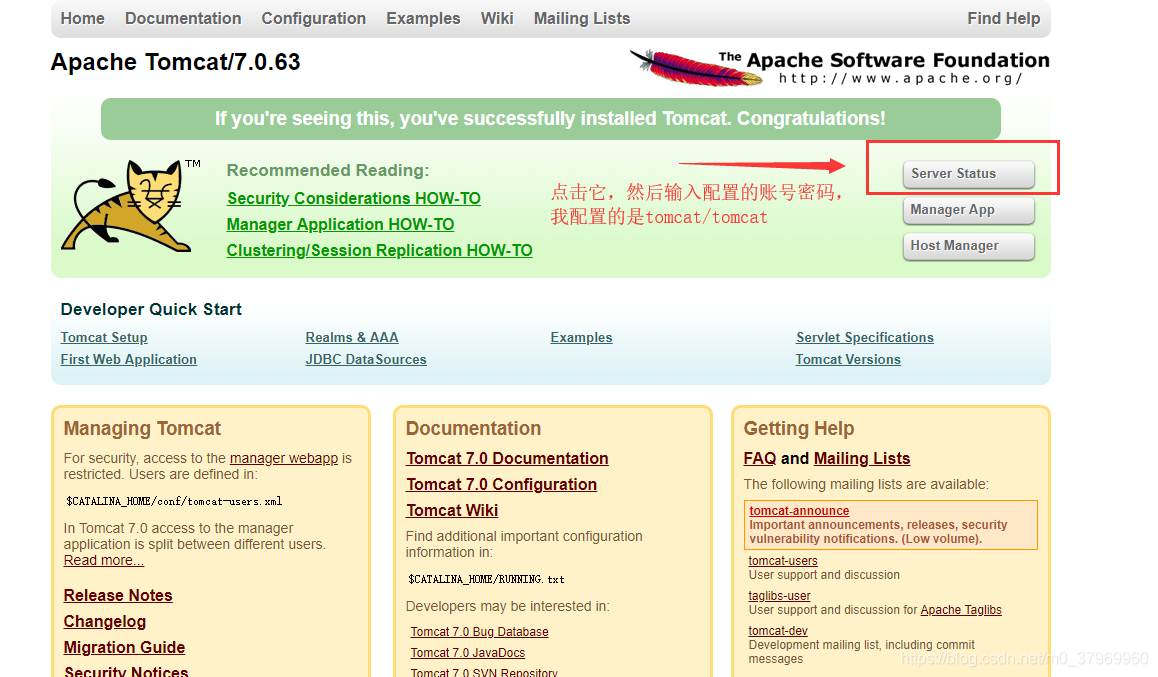1158x677 pixels.
Task: Open Wiki from the navigation bar
Action: (x=497, y=18)
